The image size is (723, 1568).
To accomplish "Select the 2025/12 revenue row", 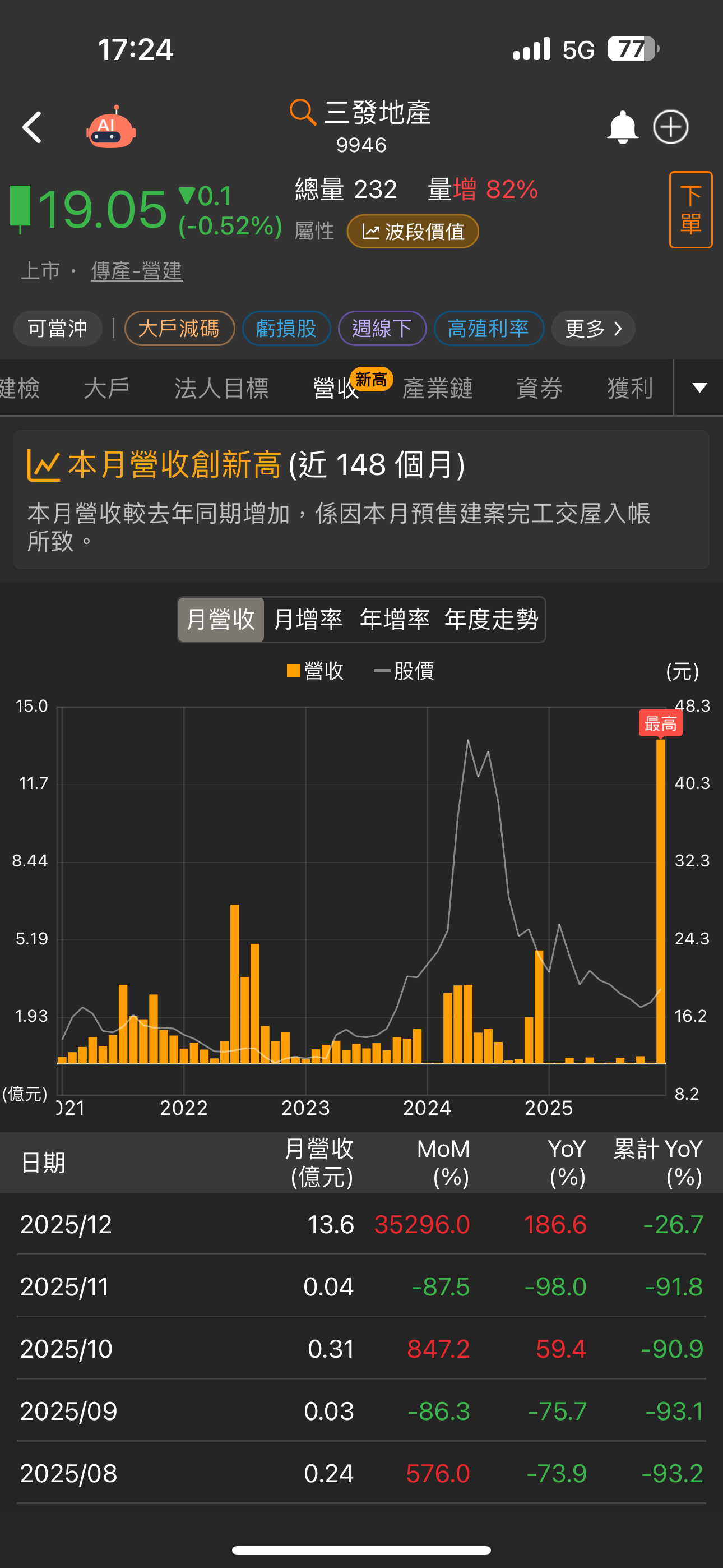I will point(361,1224).
